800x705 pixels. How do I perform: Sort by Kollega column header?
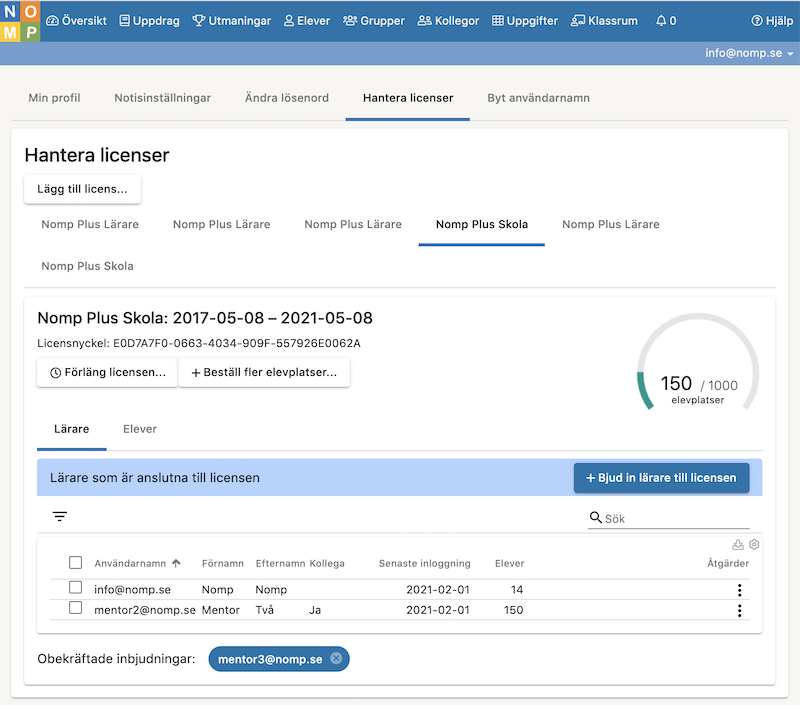click(327, 564)
